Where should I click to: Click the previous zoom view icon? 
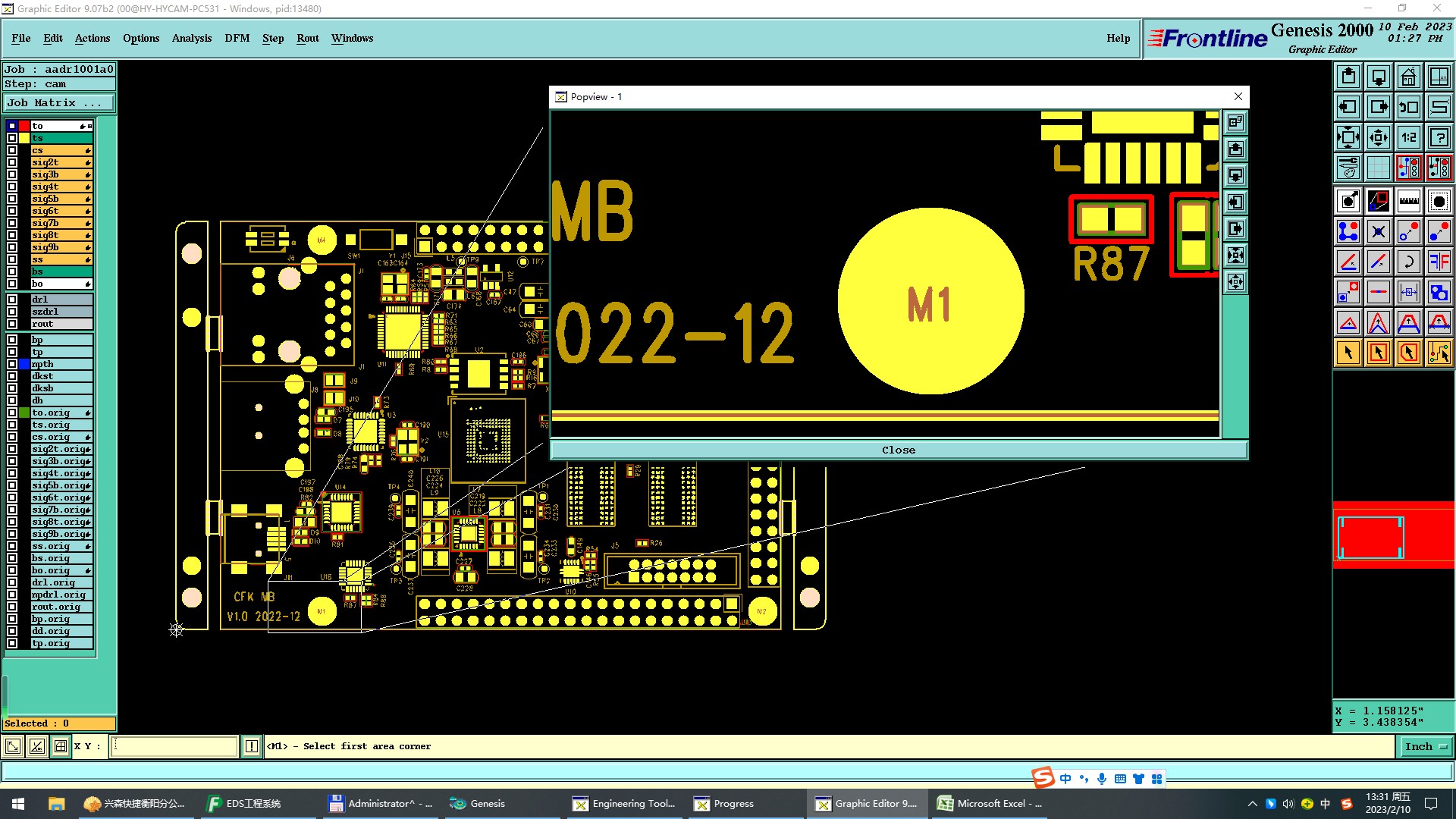pyautogui.click(x=1409, y=107)
